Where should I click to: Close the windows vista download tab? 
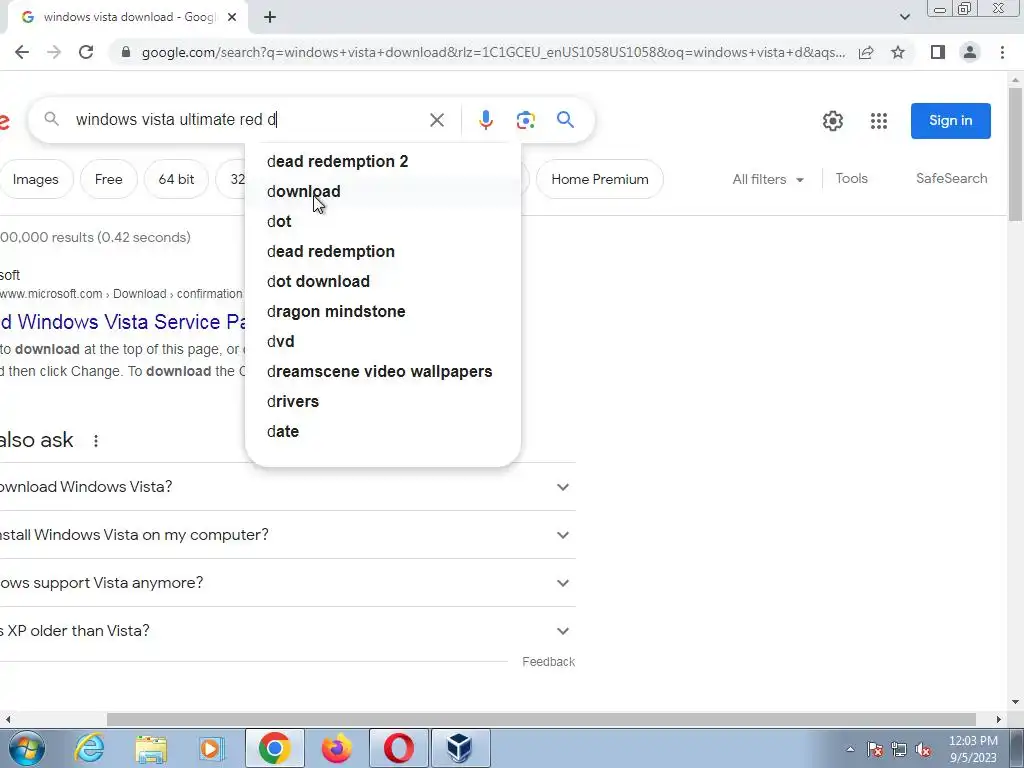pyautogui.click(x=232, y=18)
